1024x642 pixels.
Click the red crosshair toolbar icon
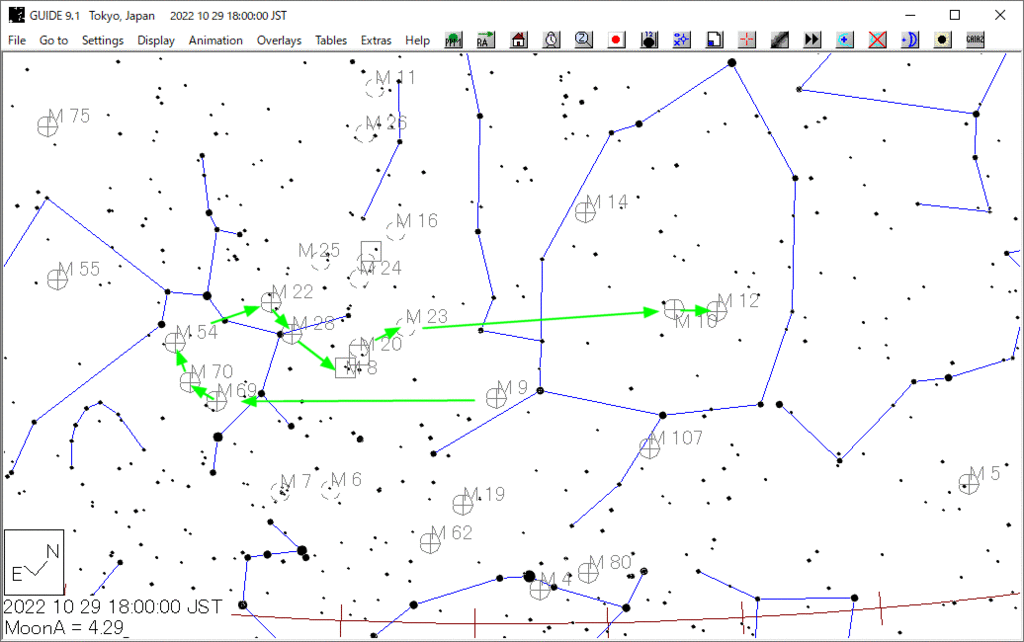click(747, 40)
